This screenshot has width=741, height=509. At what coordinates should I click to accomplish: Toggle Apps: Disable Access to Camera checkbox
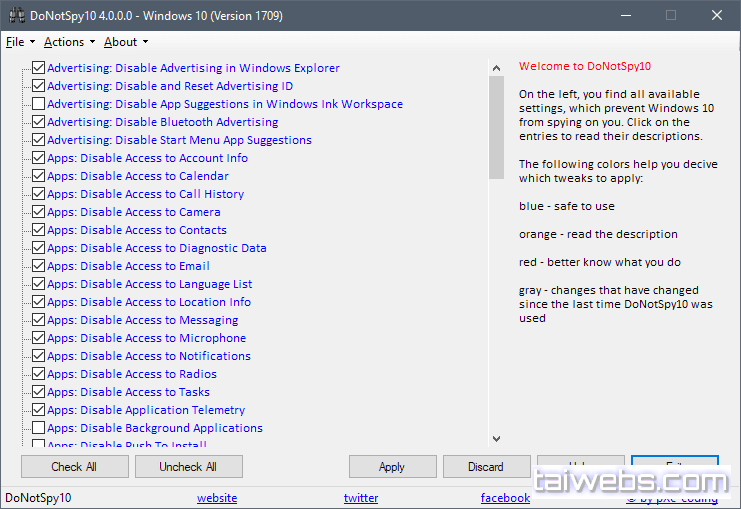(38, 212)
